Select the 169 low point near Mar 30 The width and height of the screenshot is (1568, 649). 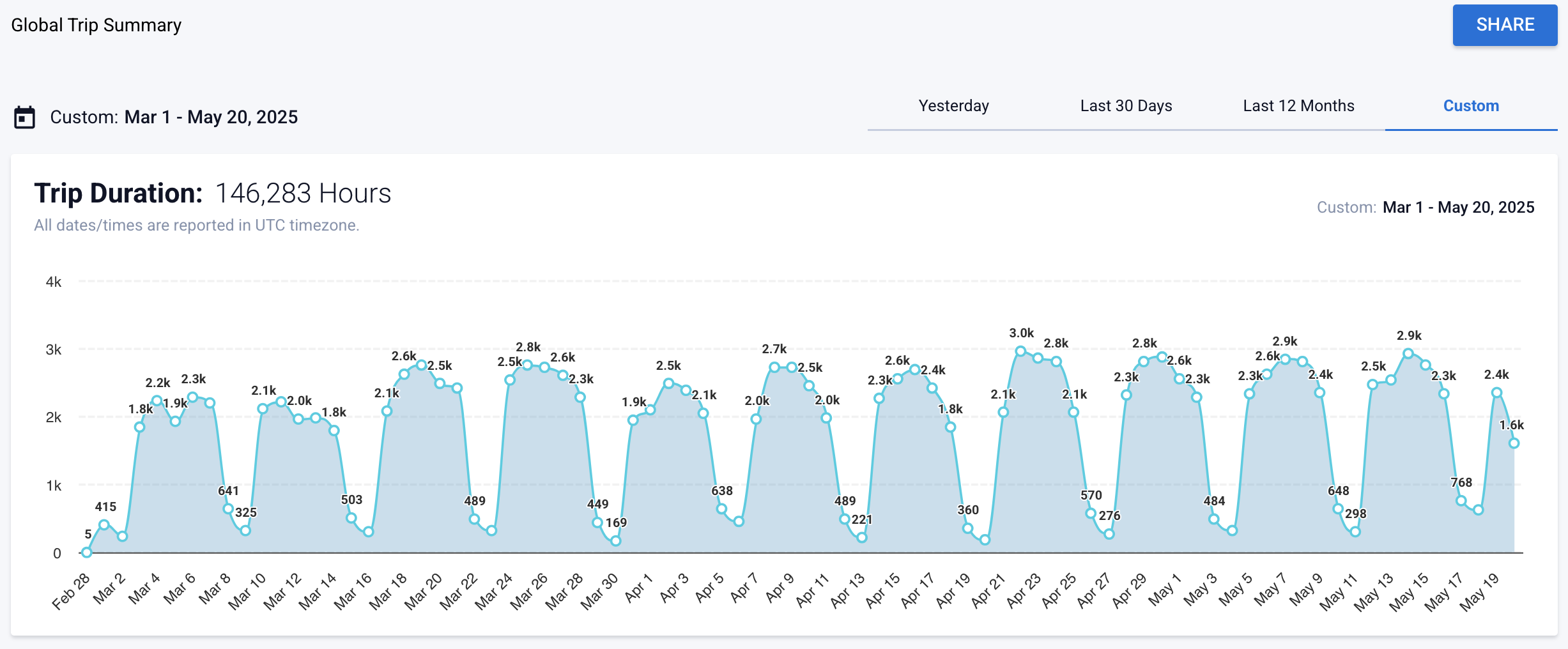tap(615, 541)
